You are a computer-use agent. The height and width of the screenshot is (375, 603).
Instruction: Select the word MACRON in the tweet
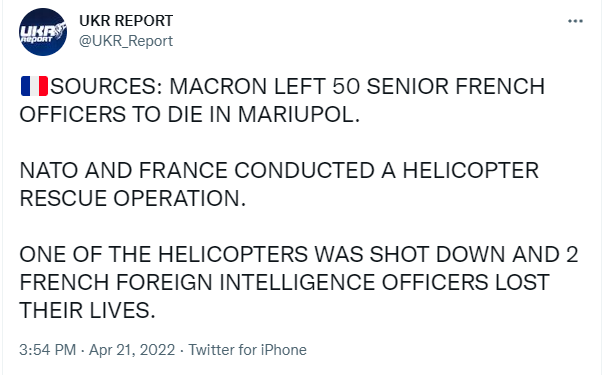pyautogui.click(x=218, y=86)
